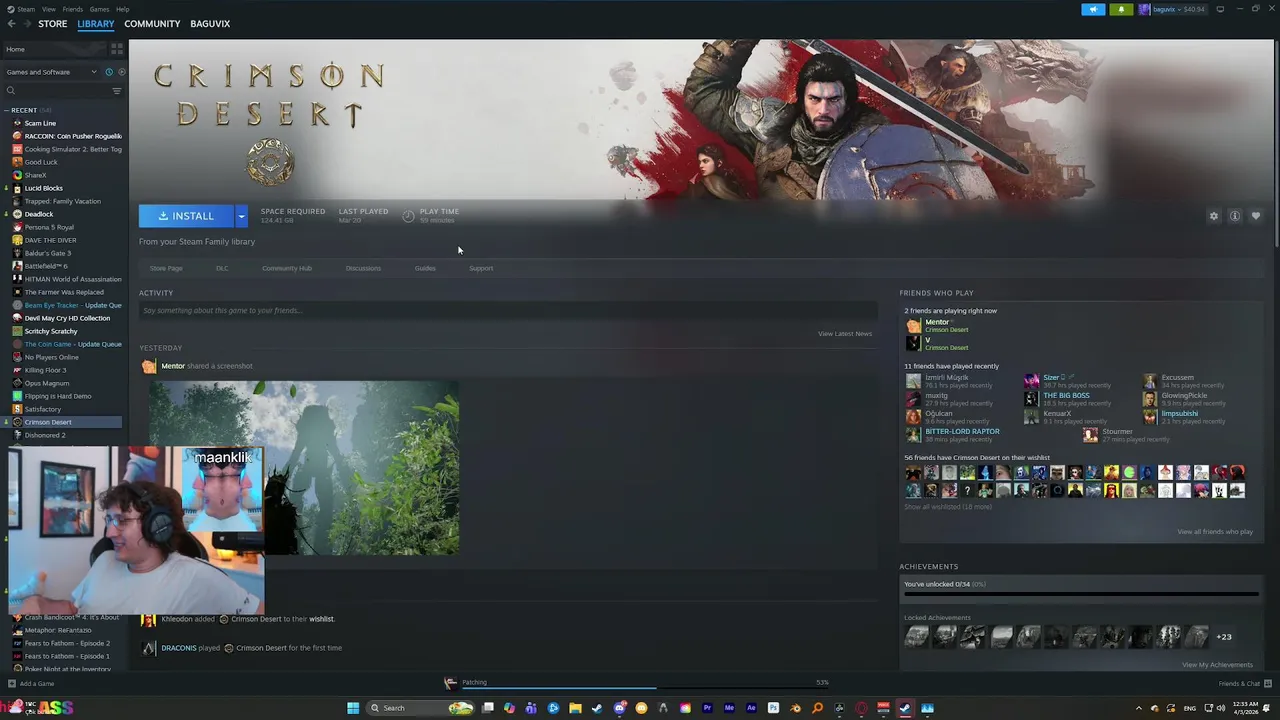Go to the COMMUNITY tab

coord(152,24)
